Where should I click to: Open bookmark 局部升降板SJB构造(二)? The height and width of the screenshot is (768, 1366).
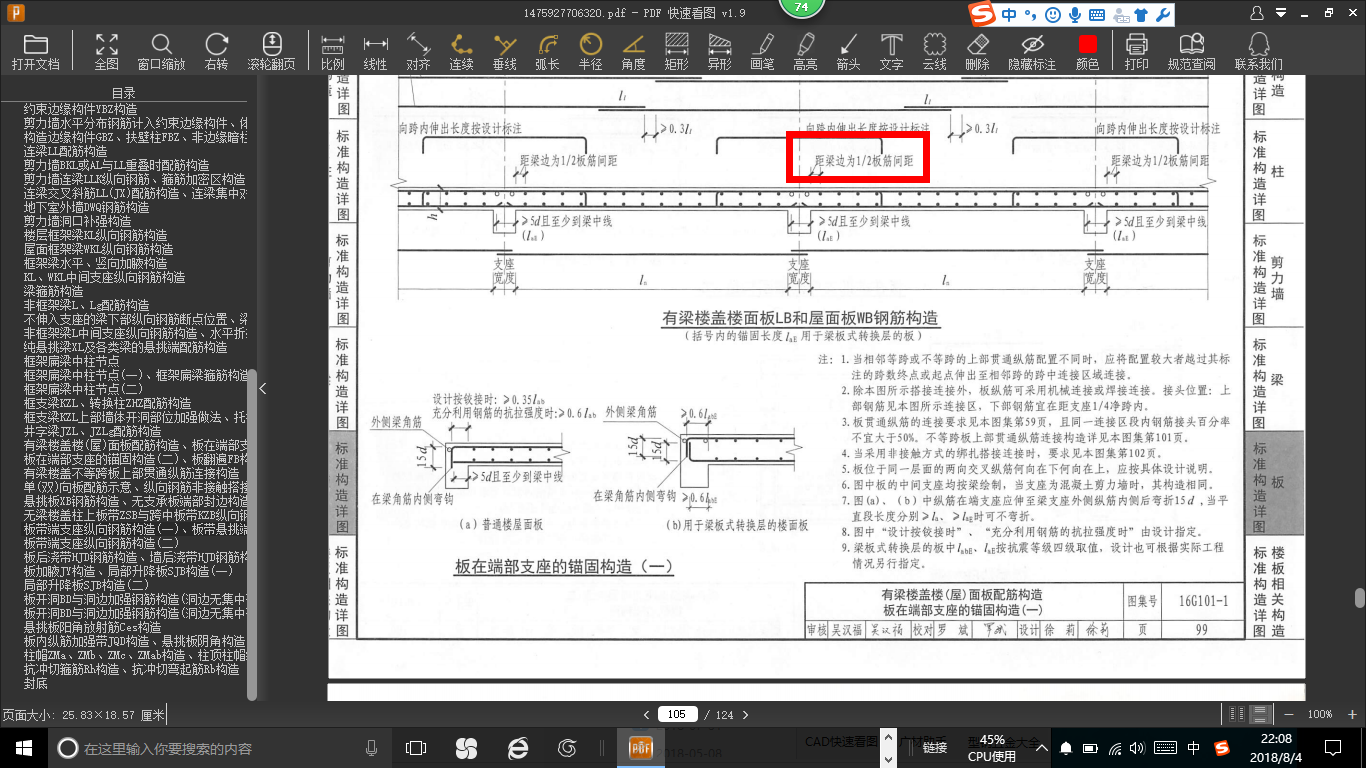[x=85, y=584]
